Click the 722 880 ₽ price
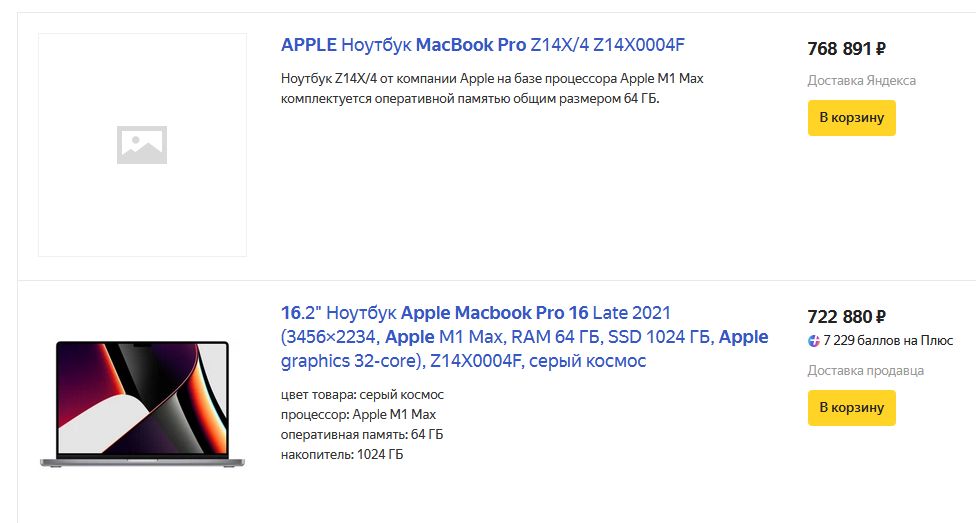Viewport: 976px width, 523px height. (846, 317)
